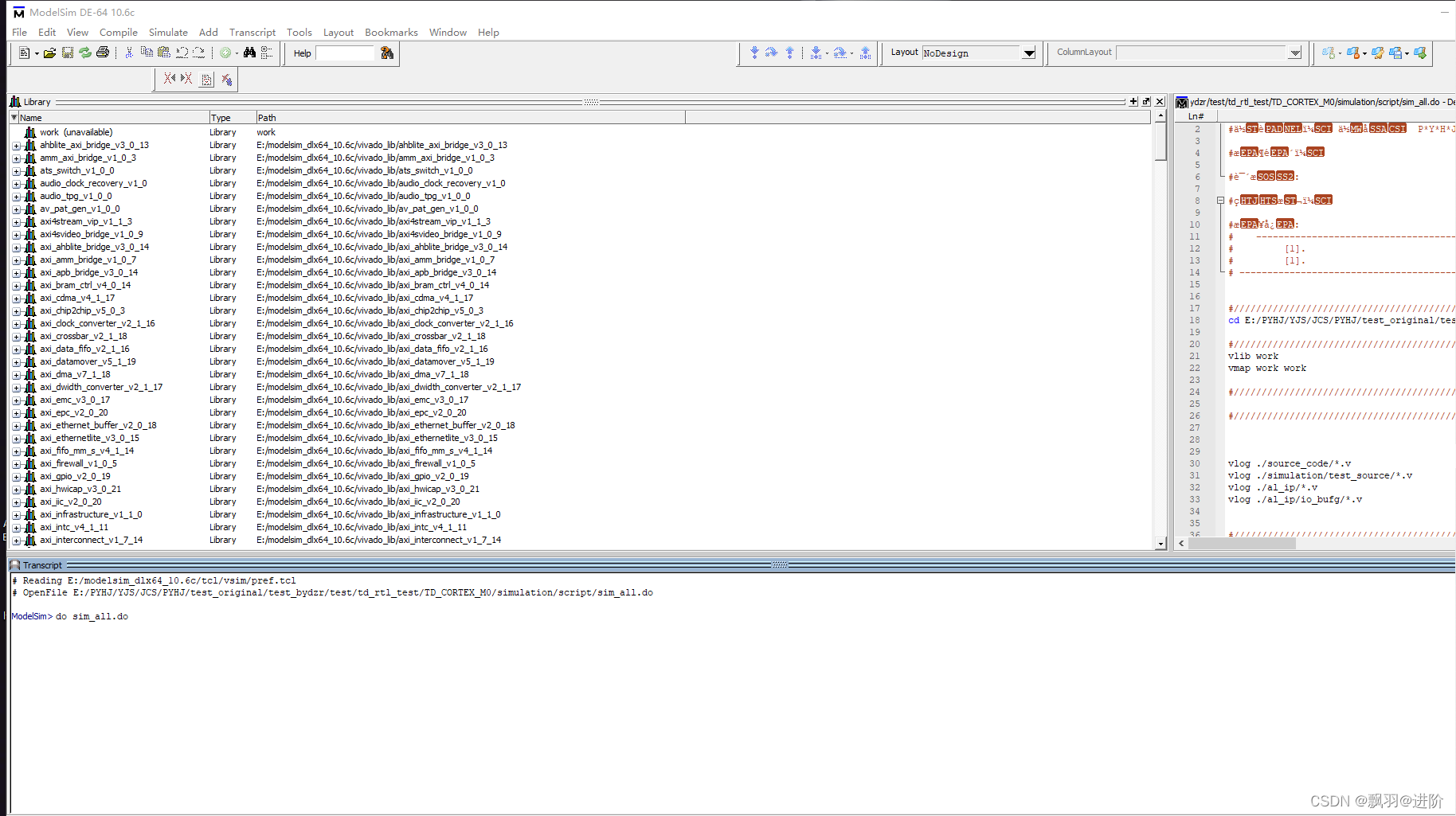Open the Tools menu
1456x816 pixels.
(x=299, y=33)
